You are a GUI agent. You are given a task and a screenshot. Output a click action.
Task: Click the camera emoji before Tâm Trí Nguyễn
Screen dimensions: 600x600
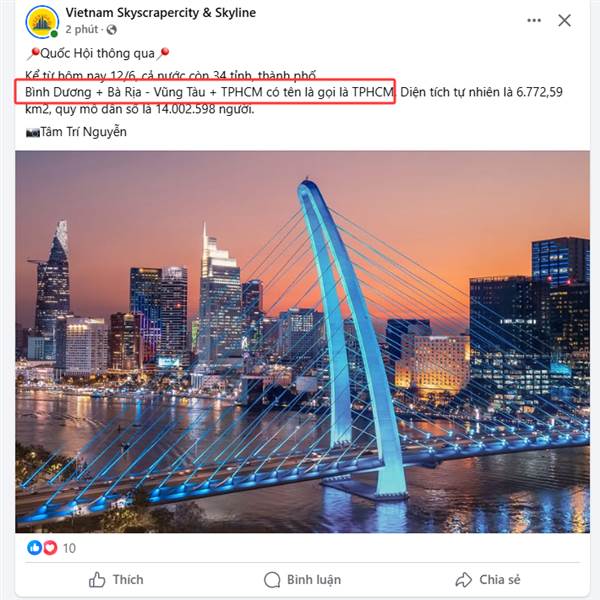[33, 133]
